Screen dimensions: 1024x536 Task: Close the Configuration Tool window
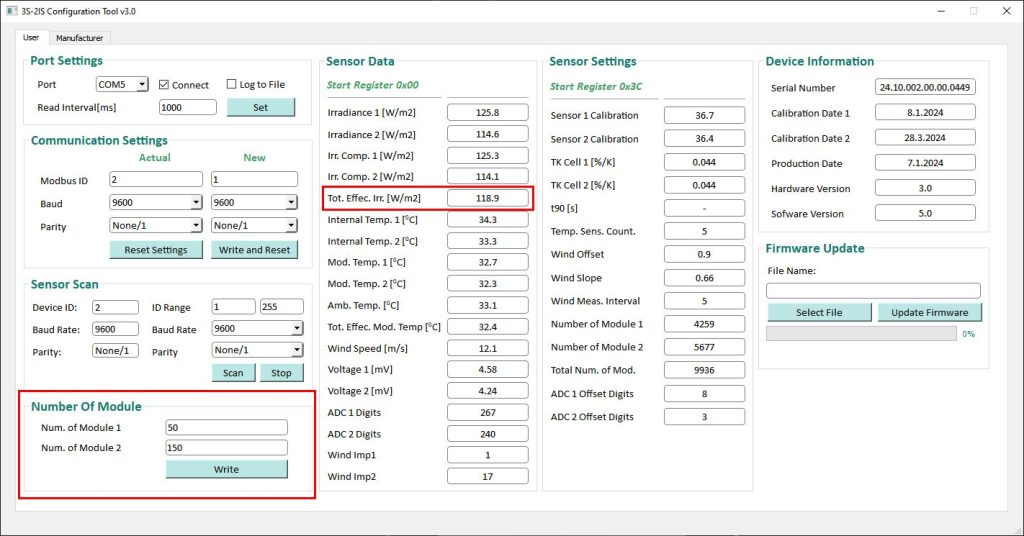tap(1006, 11)
